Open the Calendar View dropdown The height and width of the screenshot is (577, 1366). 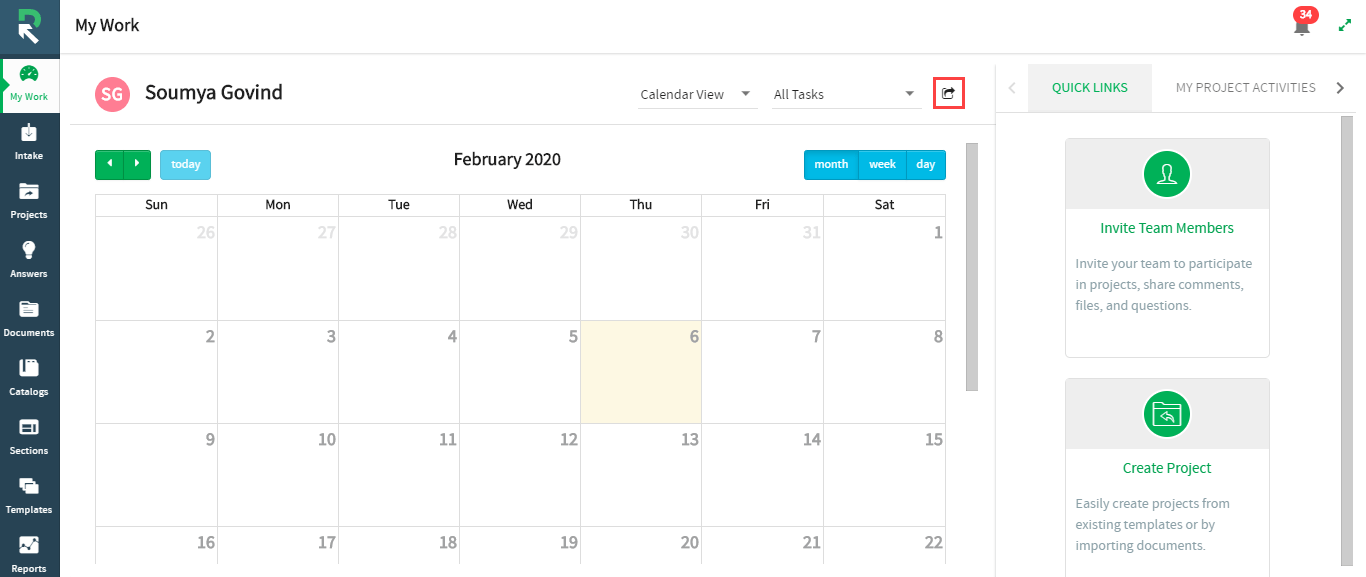[696, 94]
